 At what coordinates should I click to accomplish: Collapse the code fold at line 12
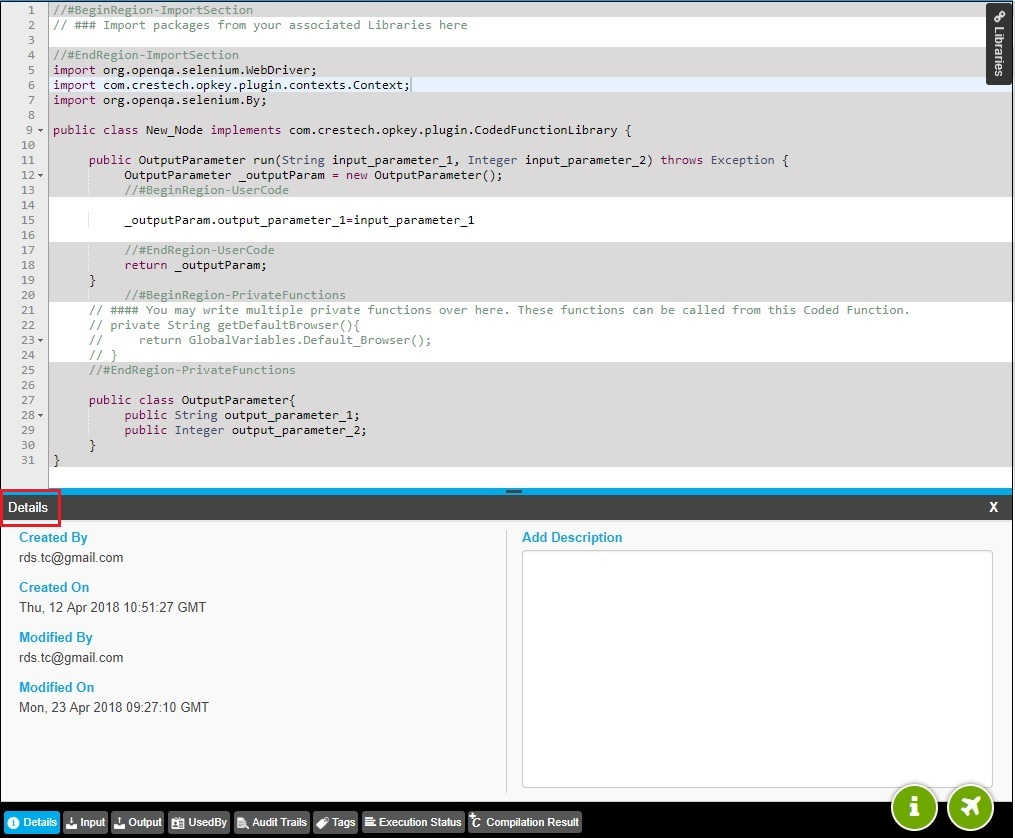(x=40, y=175)
